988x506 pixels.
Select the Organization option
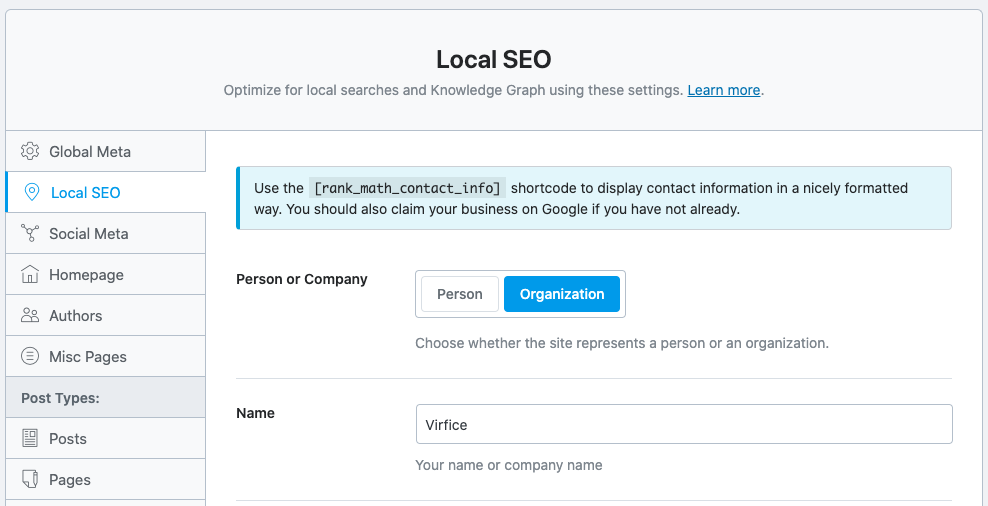pos(562,294)
